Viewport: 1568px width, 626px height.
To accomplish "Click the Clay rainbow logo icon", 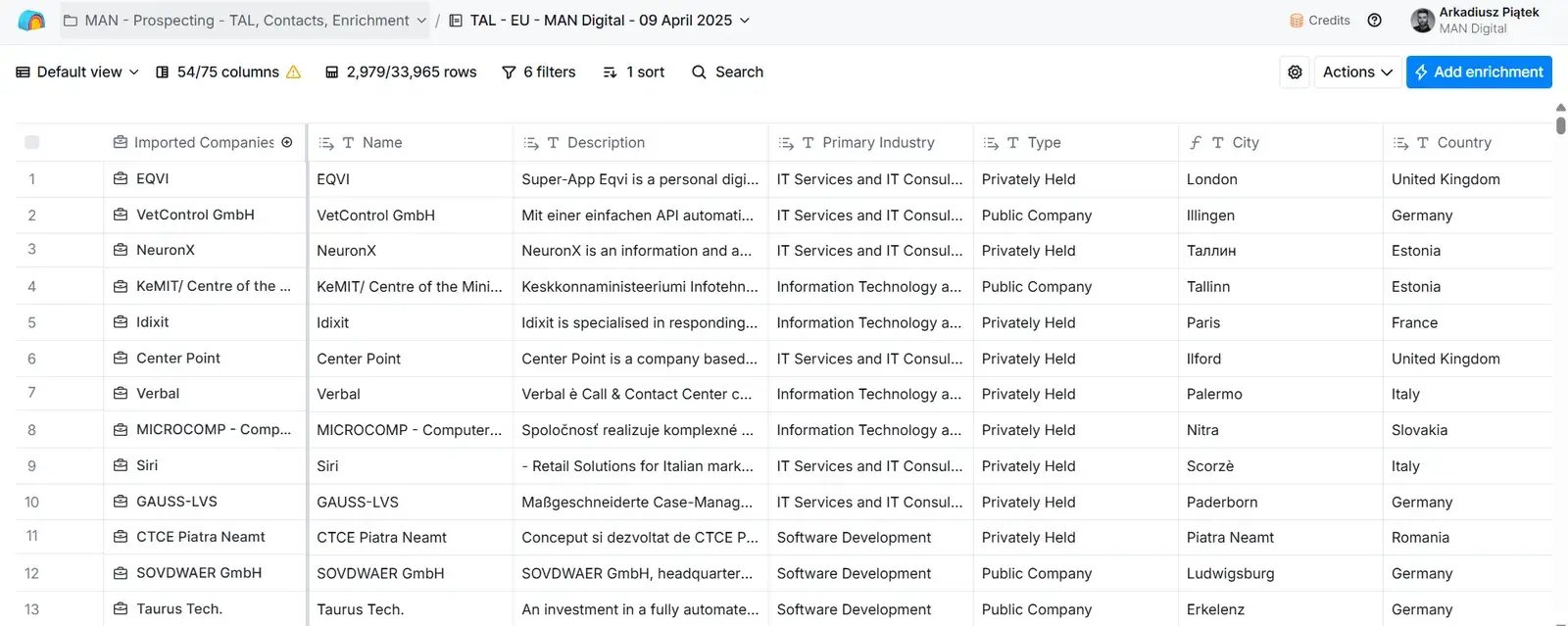I will click(31, 21).
